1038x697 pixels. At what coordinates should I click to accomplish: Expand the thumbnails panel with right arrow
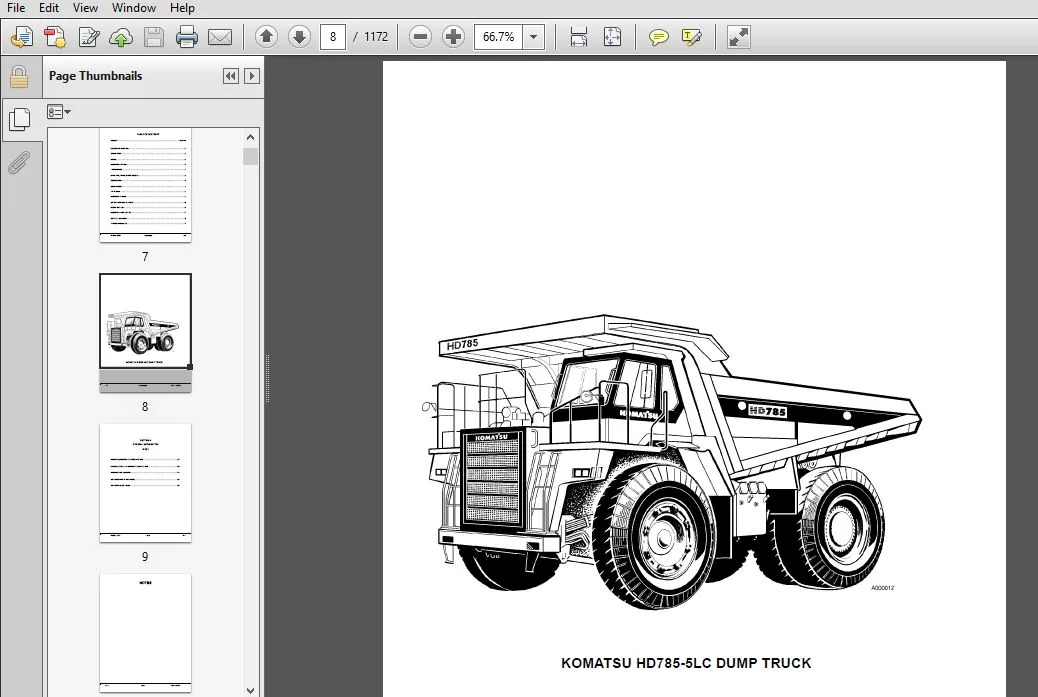[x=252, y=76]
